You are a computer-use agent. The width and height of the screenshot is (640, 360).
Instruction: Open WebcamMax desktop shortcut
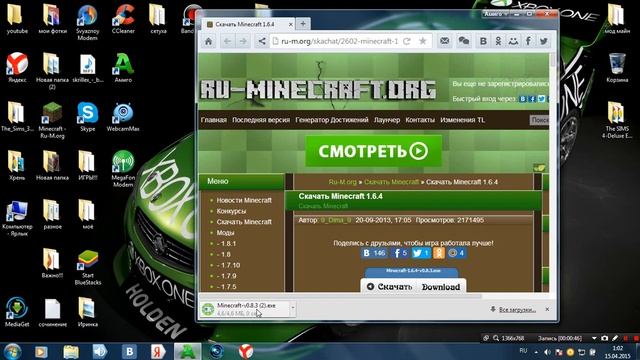[x=123, y=117]
